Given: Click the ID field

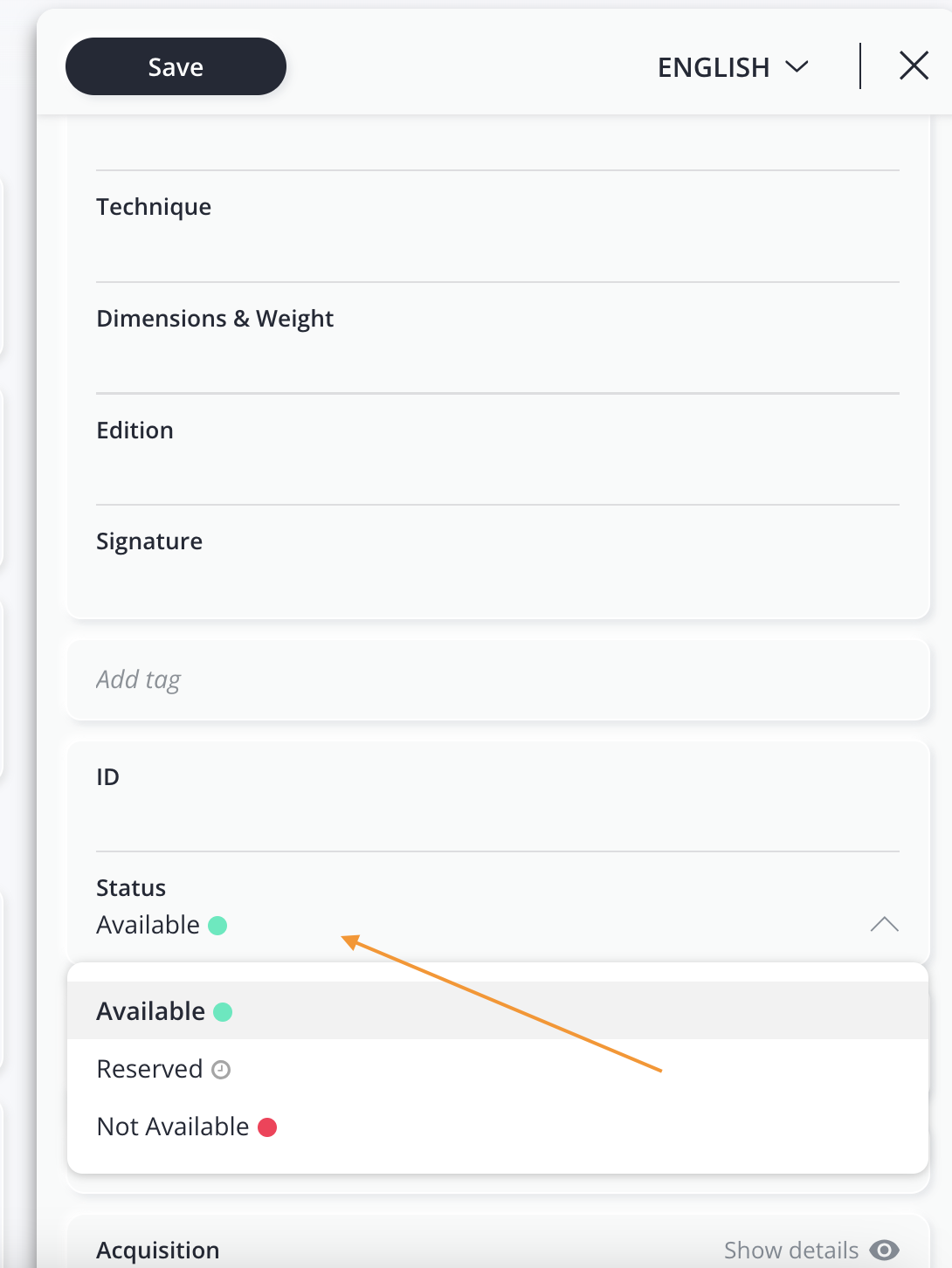Looking at the screenshot, I should click(498, 796).
